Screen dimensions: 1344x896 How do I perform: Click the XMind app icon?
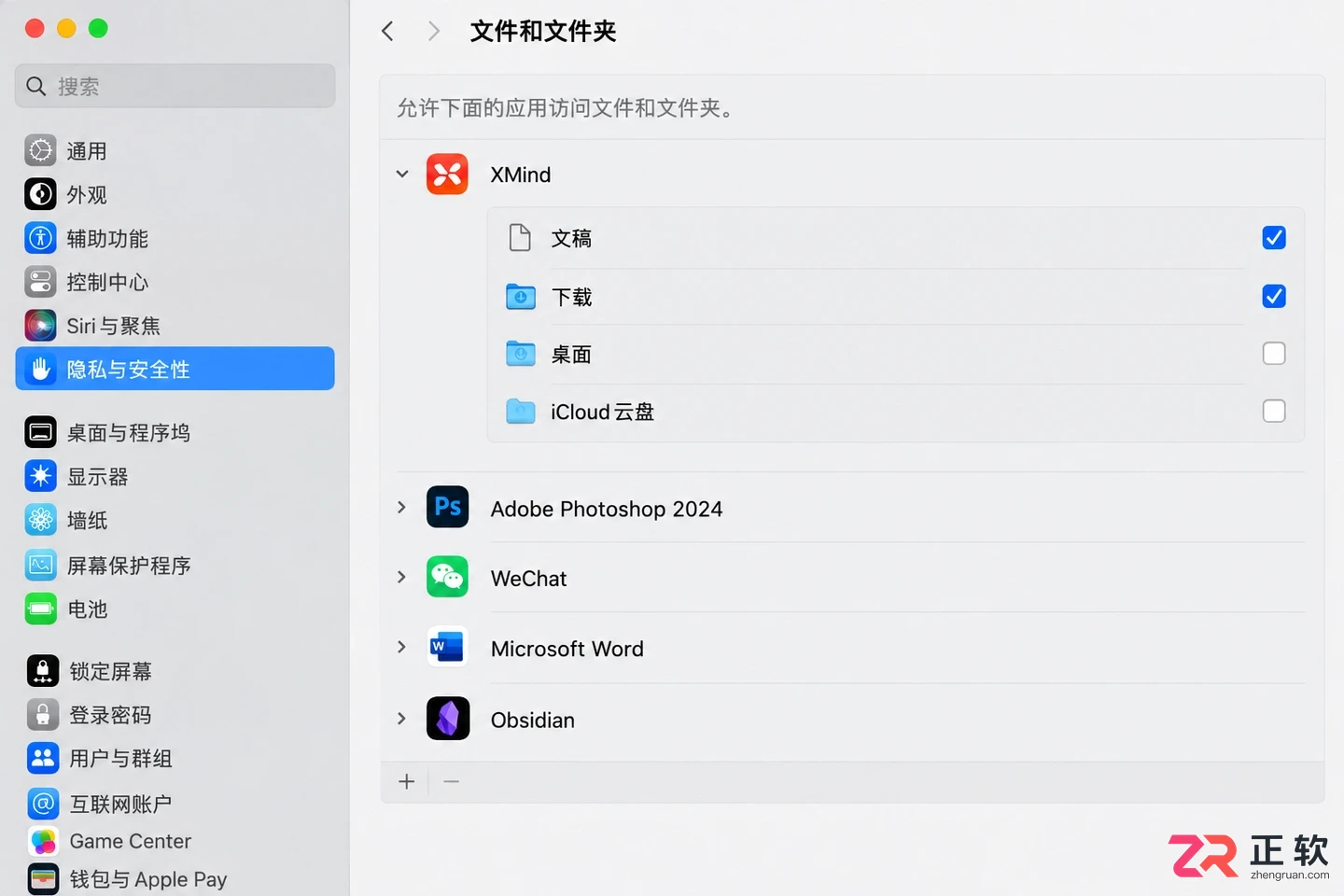click(447, 175)
